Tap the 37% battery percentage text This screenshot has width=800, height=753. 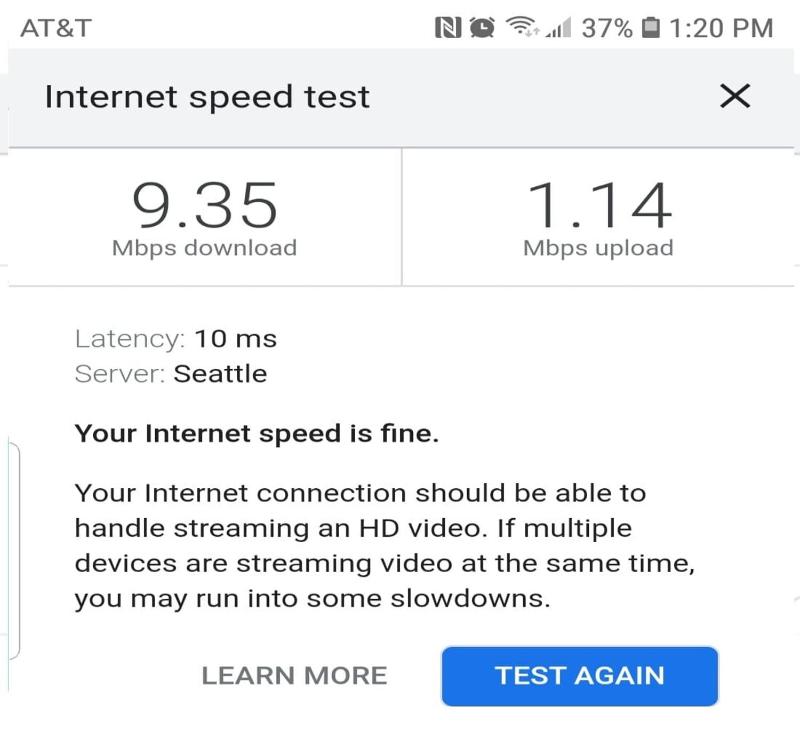pyautogui.click(x=607, y=28)
